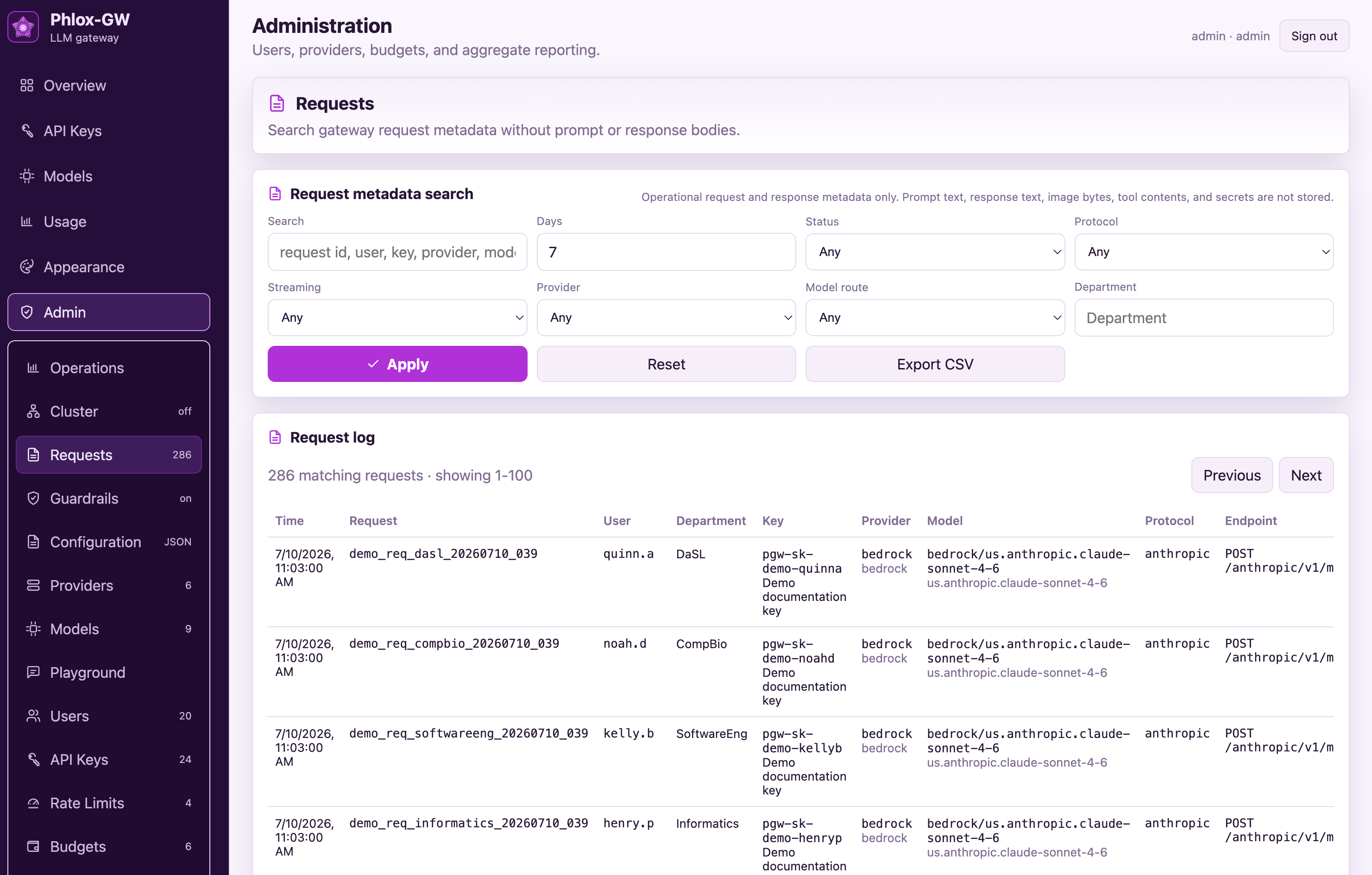Viewport: 1372px width, 875px height.
Task: Click the CompBio department cell
Action: point(701,644)
